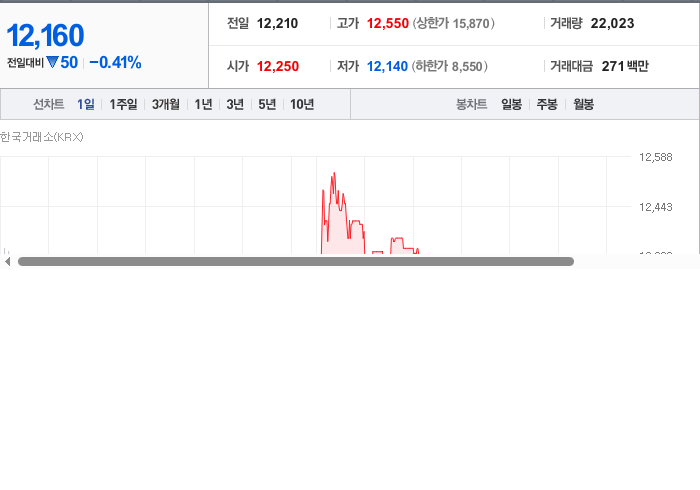Image resolution: width=700 pixels, height=490 pixels.
Task: Click the down triangle beside 50
Action: coord(52,62)
